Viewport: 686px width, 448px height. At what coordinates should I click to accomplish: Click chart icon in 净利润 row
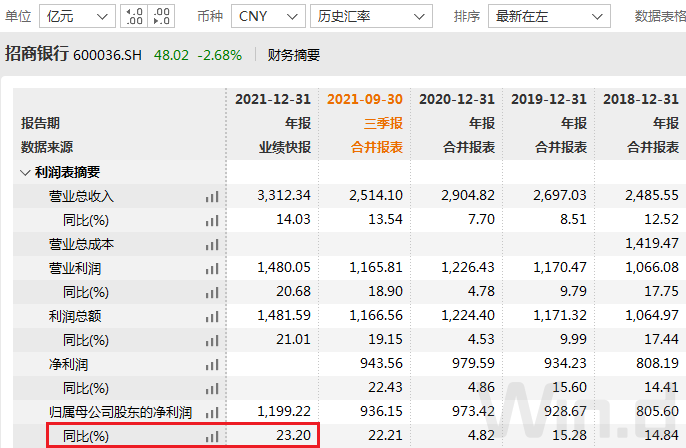tap(211, 364)
